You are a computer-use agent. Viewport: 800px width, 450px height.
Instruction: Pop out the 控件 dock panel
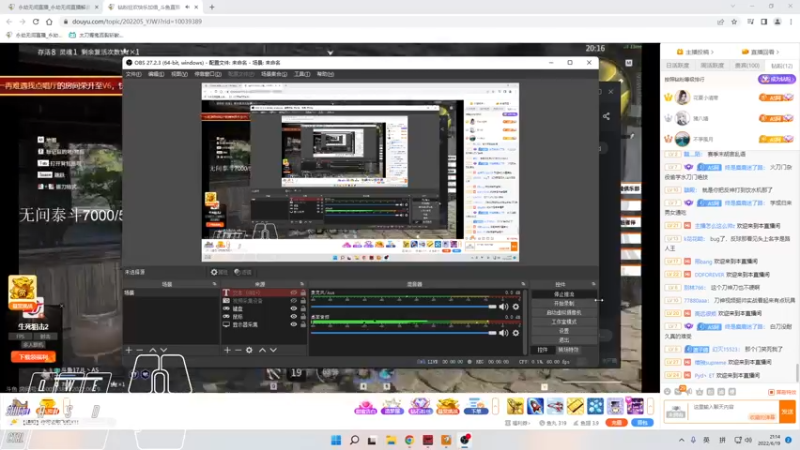[x=593, y=284]
